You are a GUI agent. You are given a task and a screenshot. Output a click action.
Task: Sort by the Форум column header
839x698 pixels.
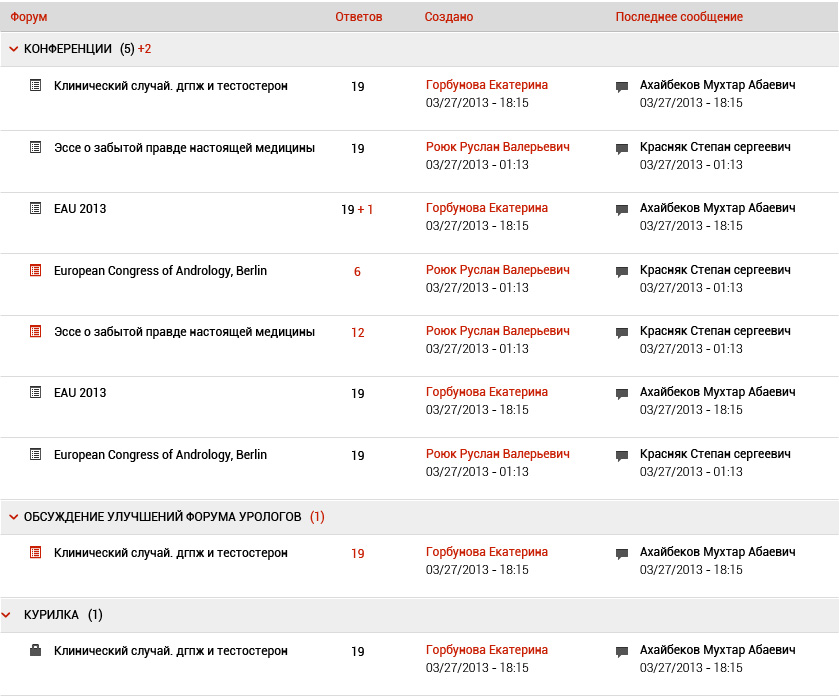[x=29, y=17]
